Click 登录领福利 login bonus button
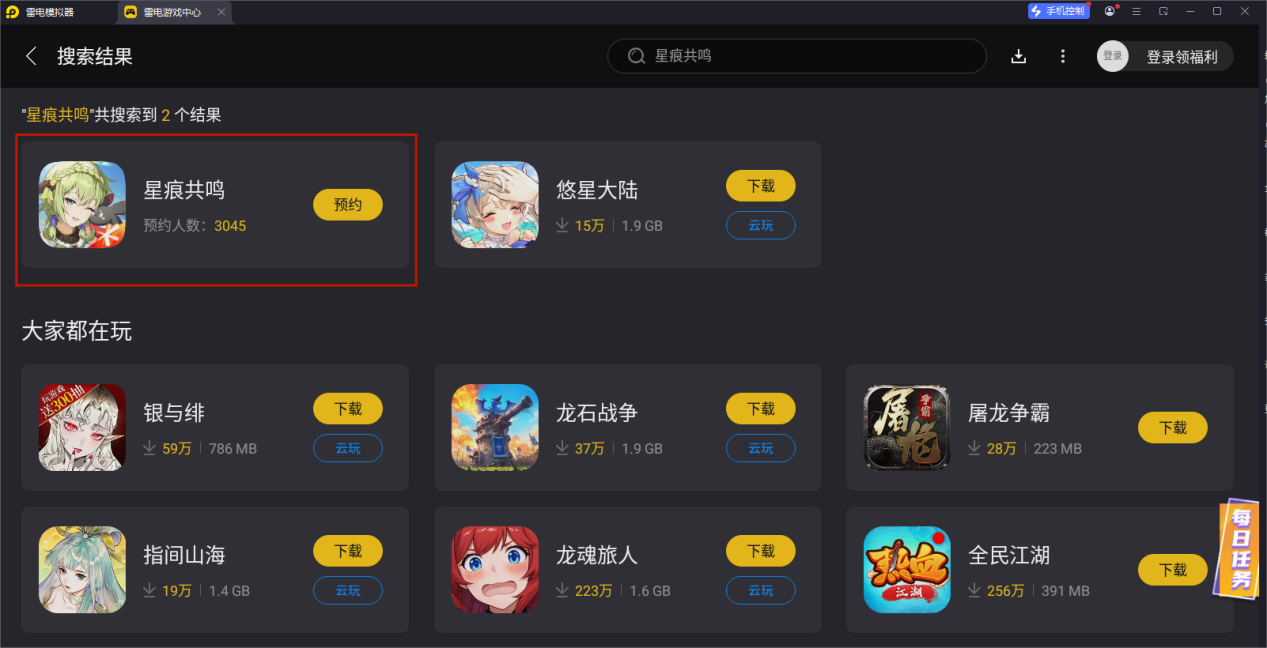The width and height of the screenshot is (1267, 648). pos(1181,57)
